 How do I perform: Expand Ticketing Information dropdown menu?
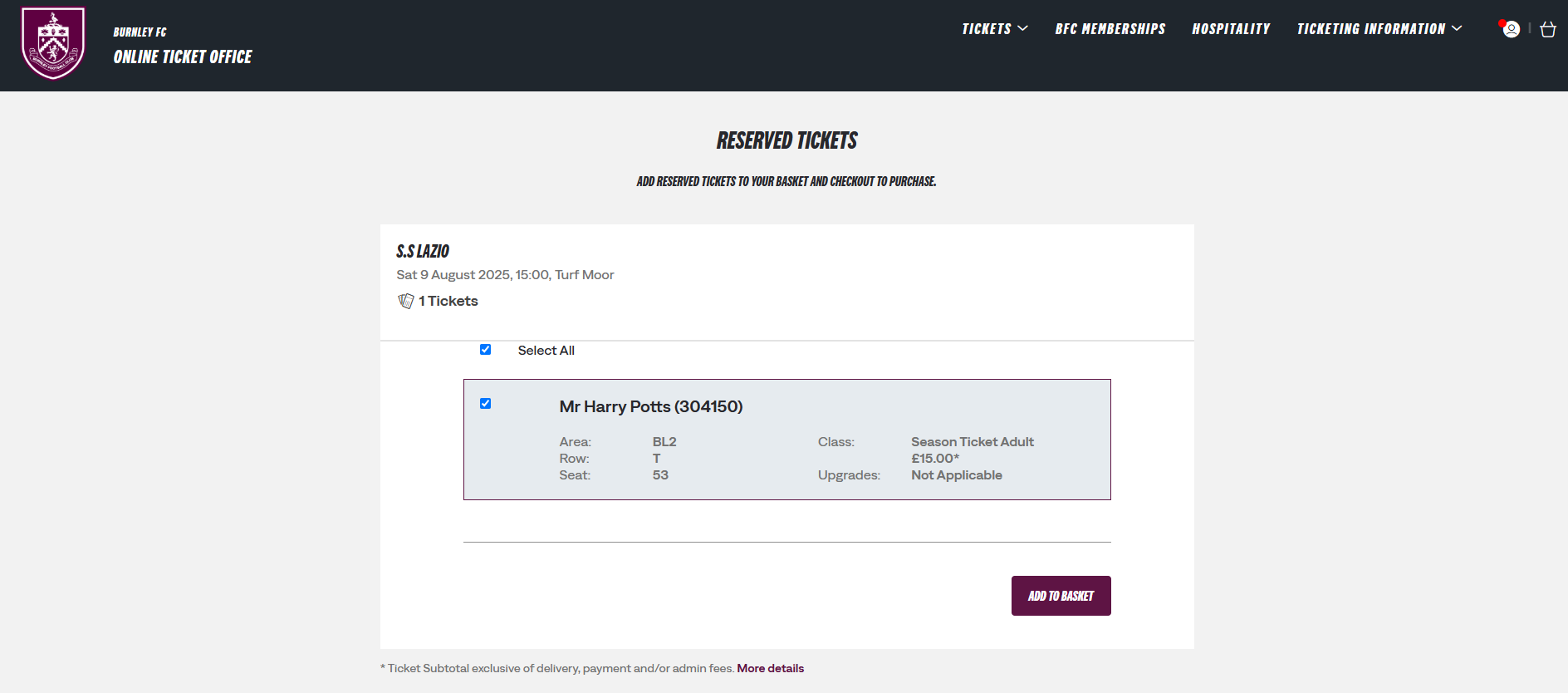tap(1379, 29)
